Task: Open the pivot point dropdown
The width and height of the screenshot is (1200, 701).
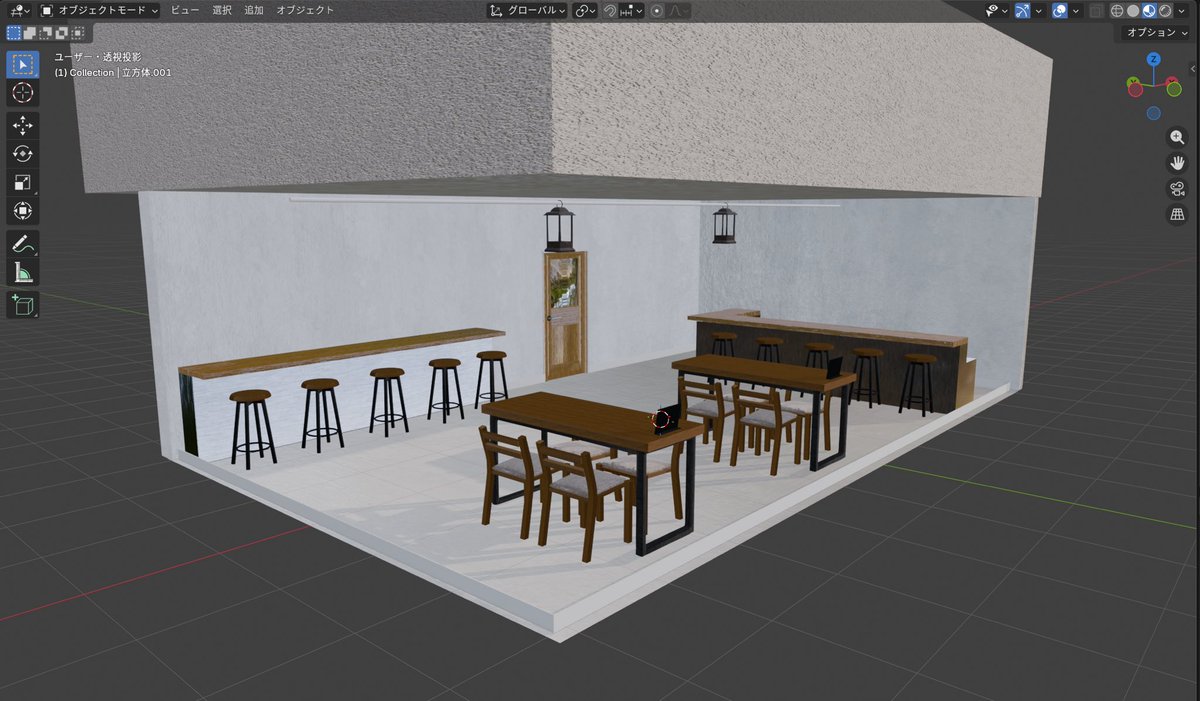Action: click(585, 10)
